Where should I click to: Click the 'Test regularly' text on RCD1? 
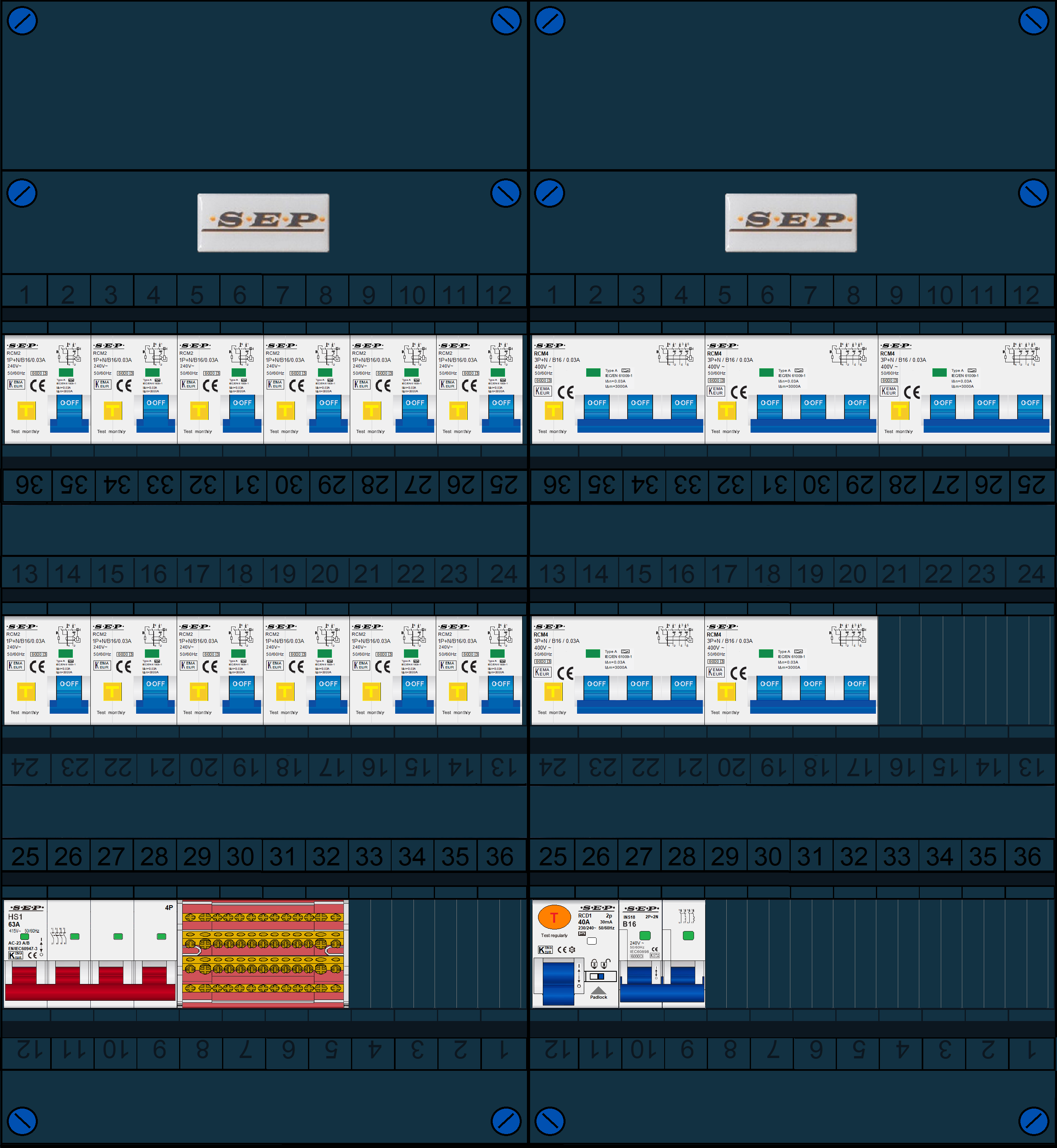click(x=554, y=936)
